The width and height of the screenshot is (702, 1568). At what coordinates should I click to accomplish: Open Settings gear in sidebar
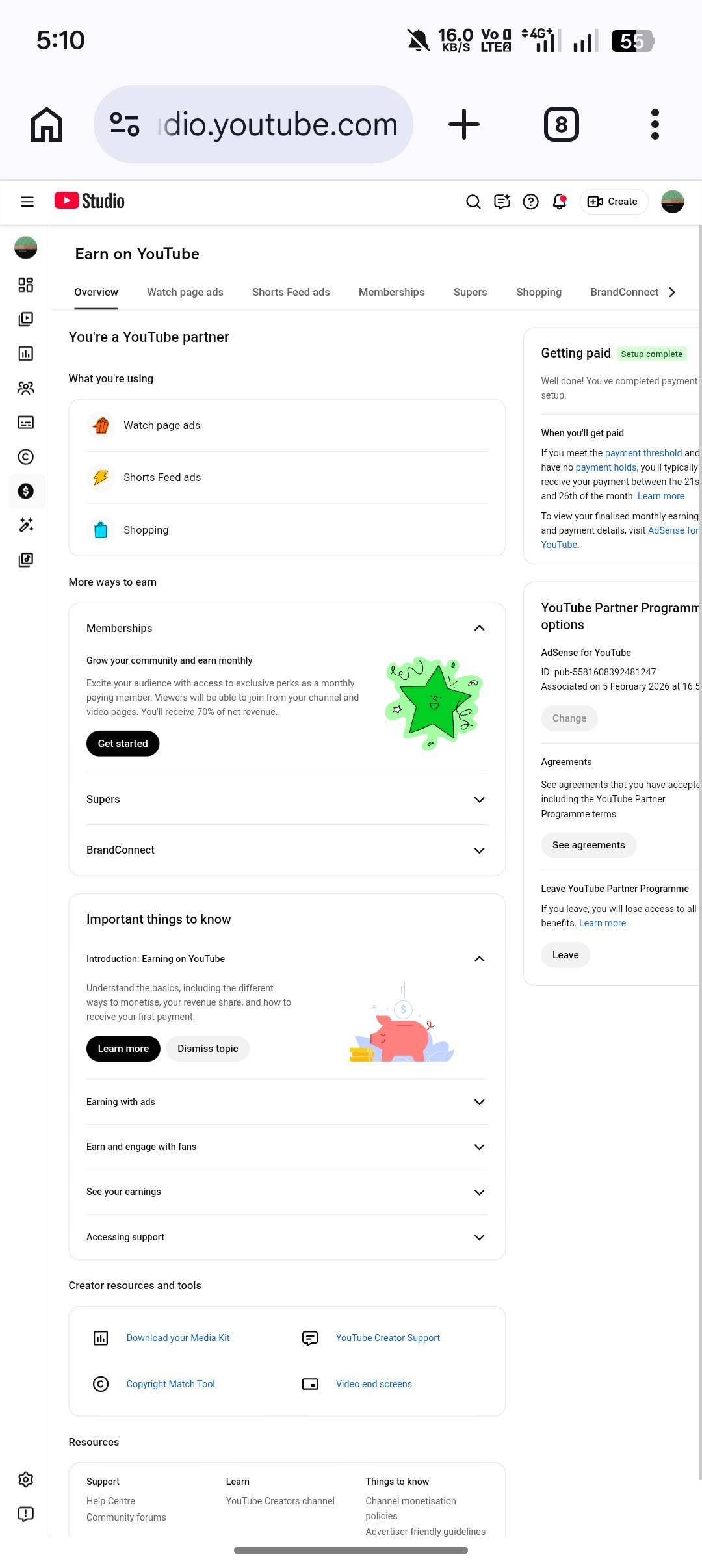[26, 1480]
